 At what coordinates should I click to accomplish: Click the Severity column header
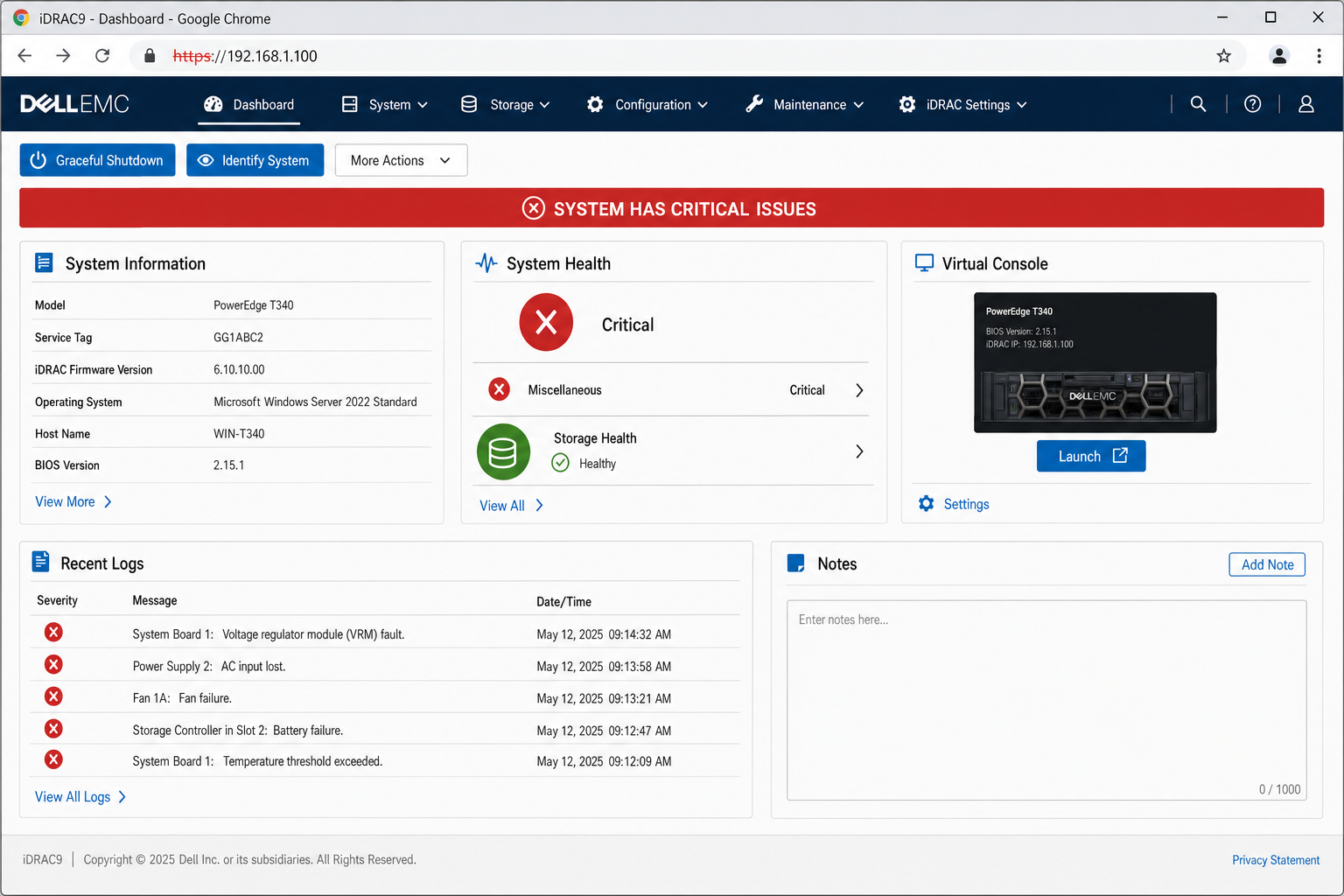click(57, 600)
